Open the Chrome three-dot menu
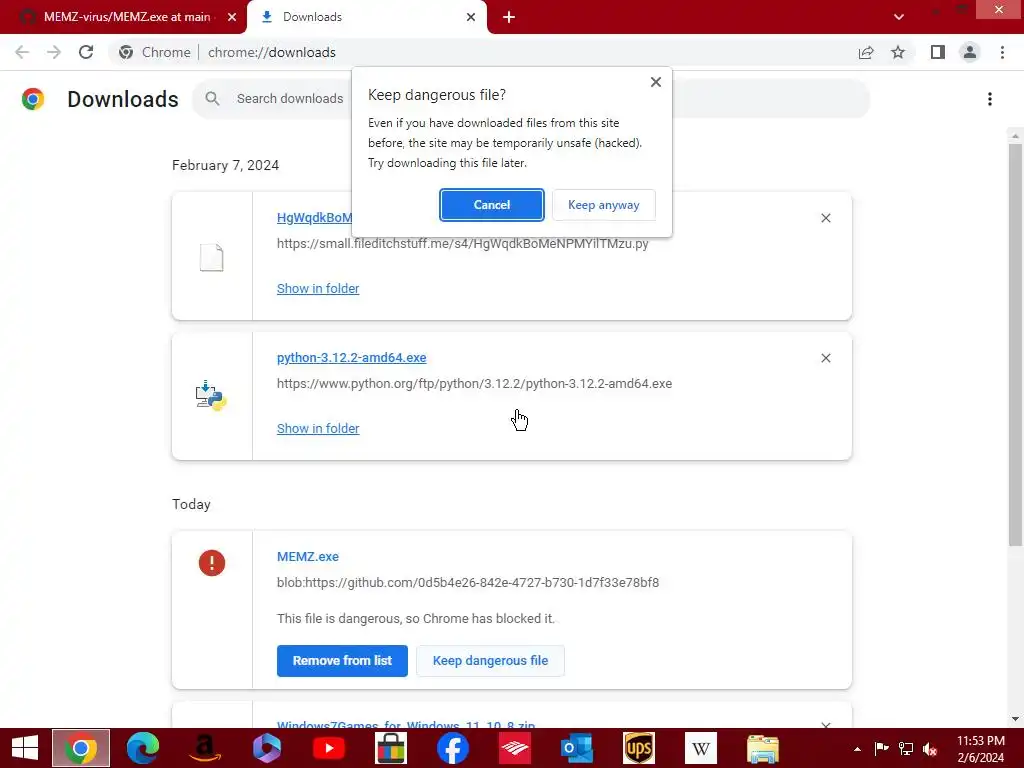The height and width of the screenshot is (768, 1024). coord(1002,52)
